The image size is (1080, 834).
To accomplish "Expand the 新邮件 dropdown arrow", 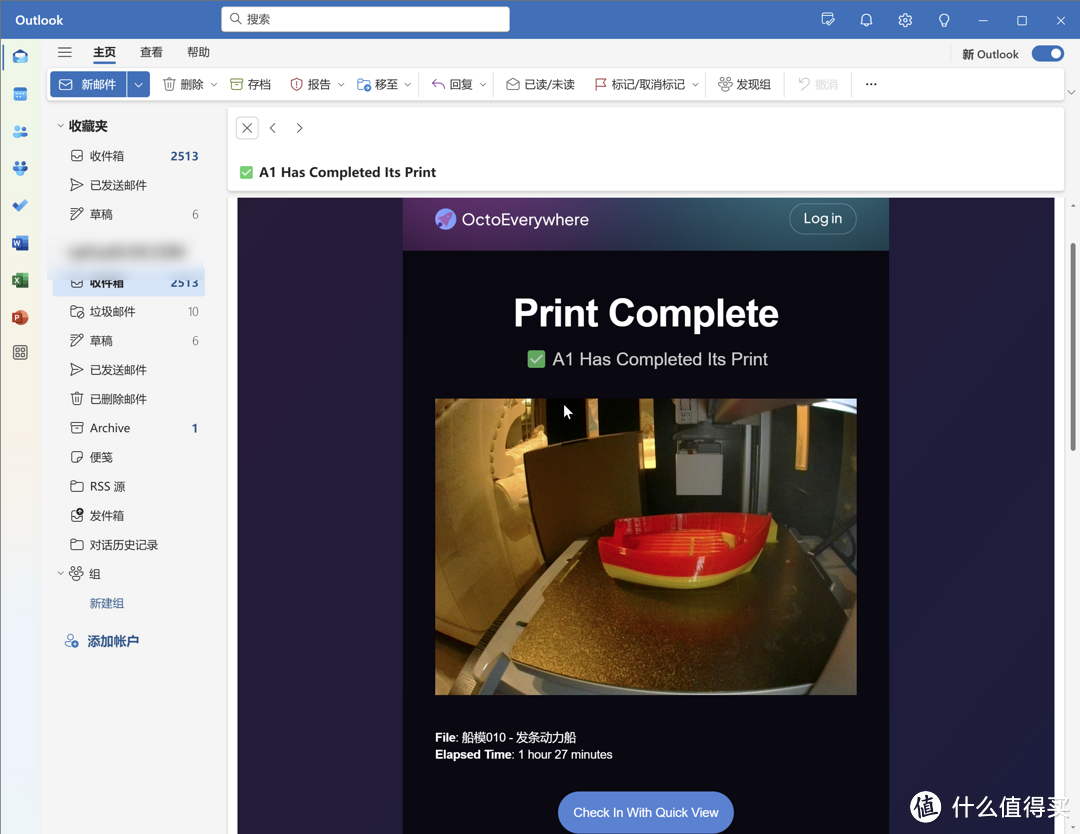I will pyautogui.click(x=139, y=85).
